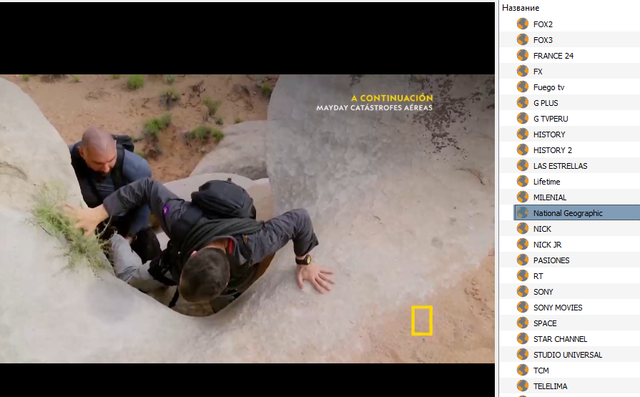Click the globe icon beside LAS ESTRELLAS
The height and width of the screenshot is (397, 640).
tap(522, 166)
